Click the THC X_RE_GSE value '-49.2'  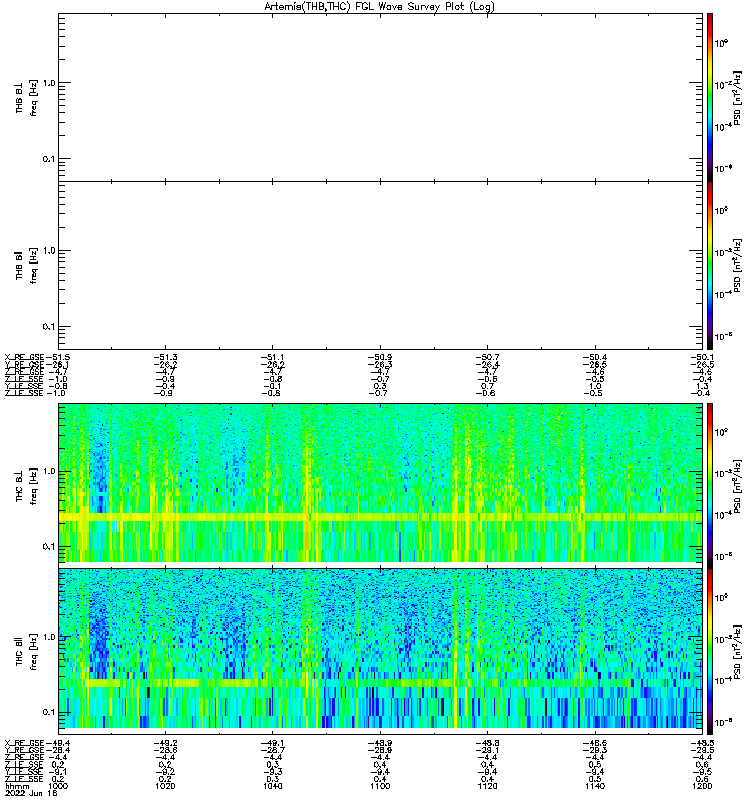point(166,743)
